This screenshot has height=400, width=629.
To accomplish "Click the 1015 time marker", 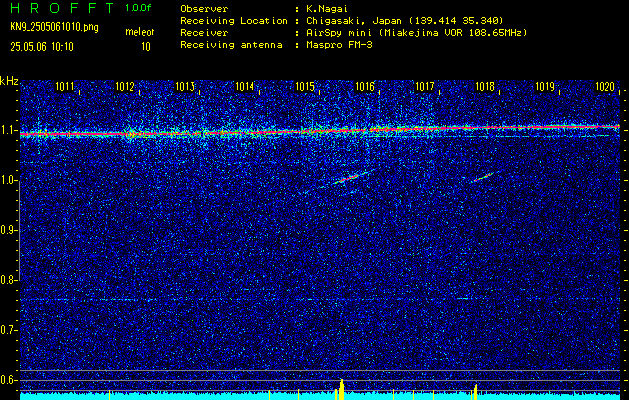I will click(x=305, y=86).
